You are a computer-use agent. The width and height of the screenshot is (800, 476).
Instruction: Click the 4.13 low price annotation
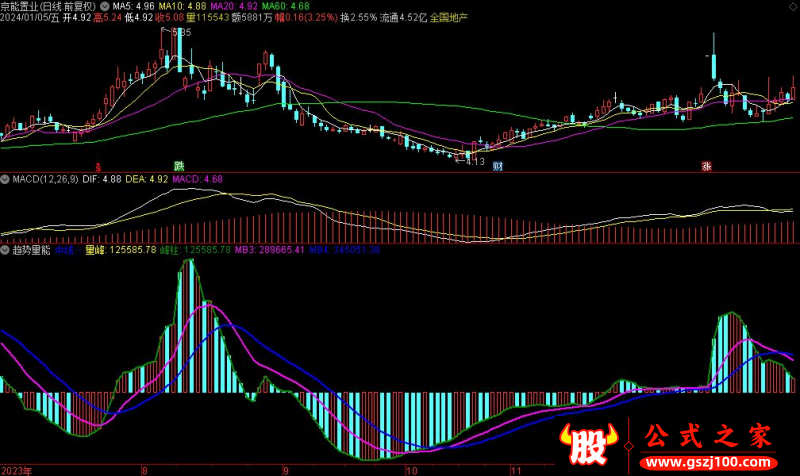pyautogui.click(x=474, y=161)
